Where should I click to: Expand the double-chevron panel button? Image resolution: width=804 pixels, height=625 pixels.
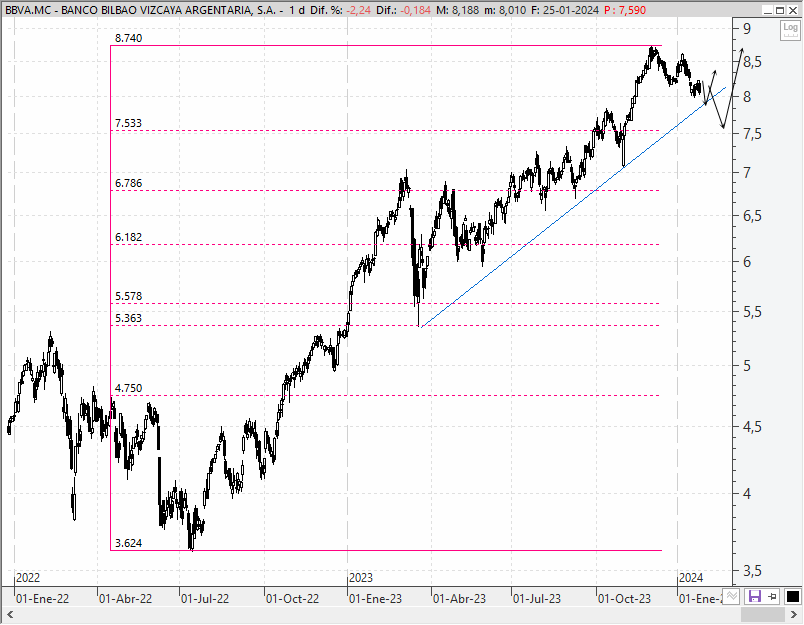pos(732,596)
